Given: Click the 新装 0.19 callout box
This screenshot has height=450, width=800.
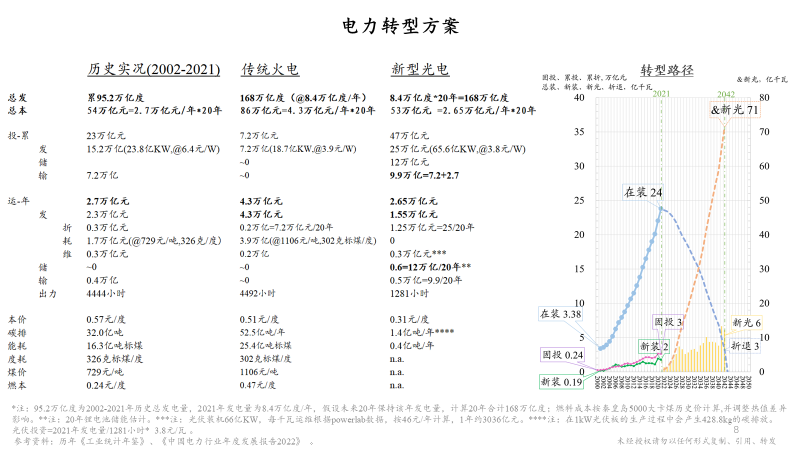Looking at the screenshot, I should 563,381.
